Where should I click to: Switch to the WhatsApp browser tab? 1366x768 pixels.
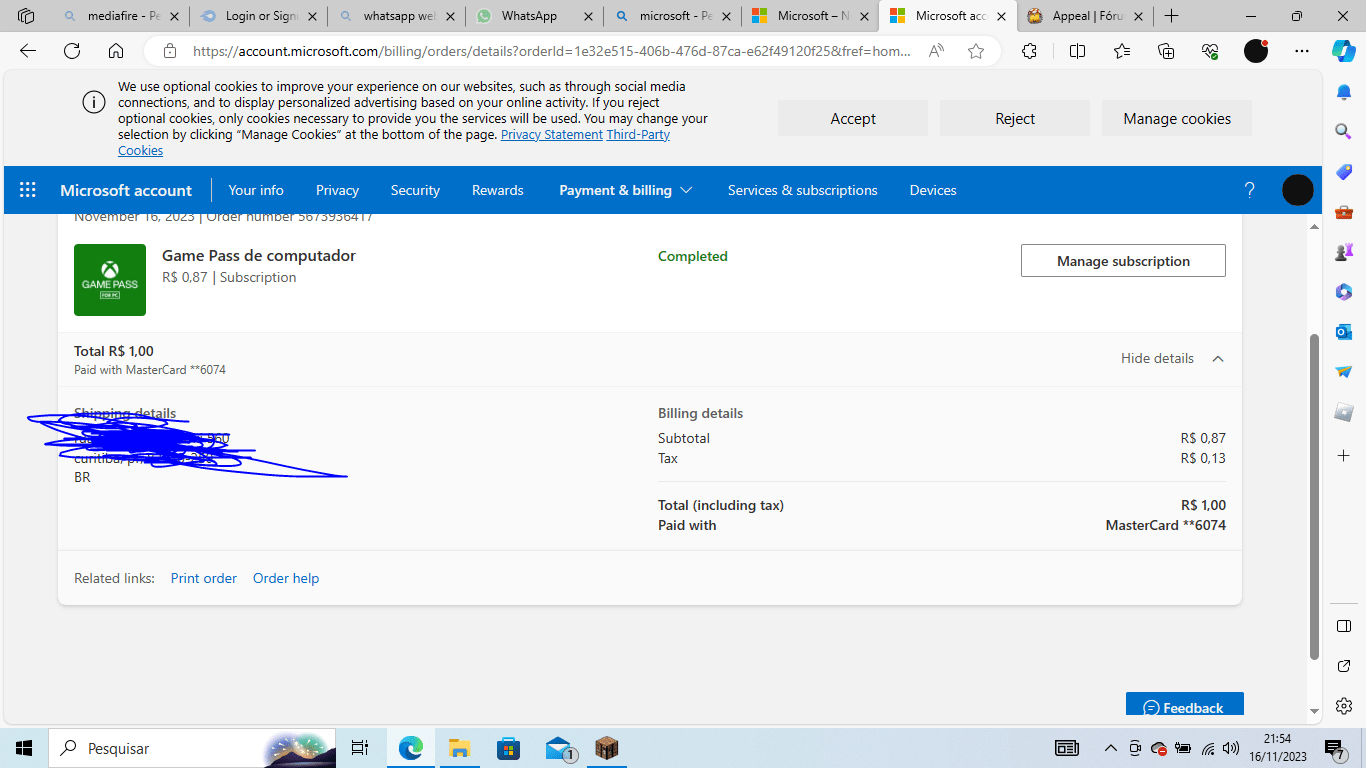pos(533,16)
